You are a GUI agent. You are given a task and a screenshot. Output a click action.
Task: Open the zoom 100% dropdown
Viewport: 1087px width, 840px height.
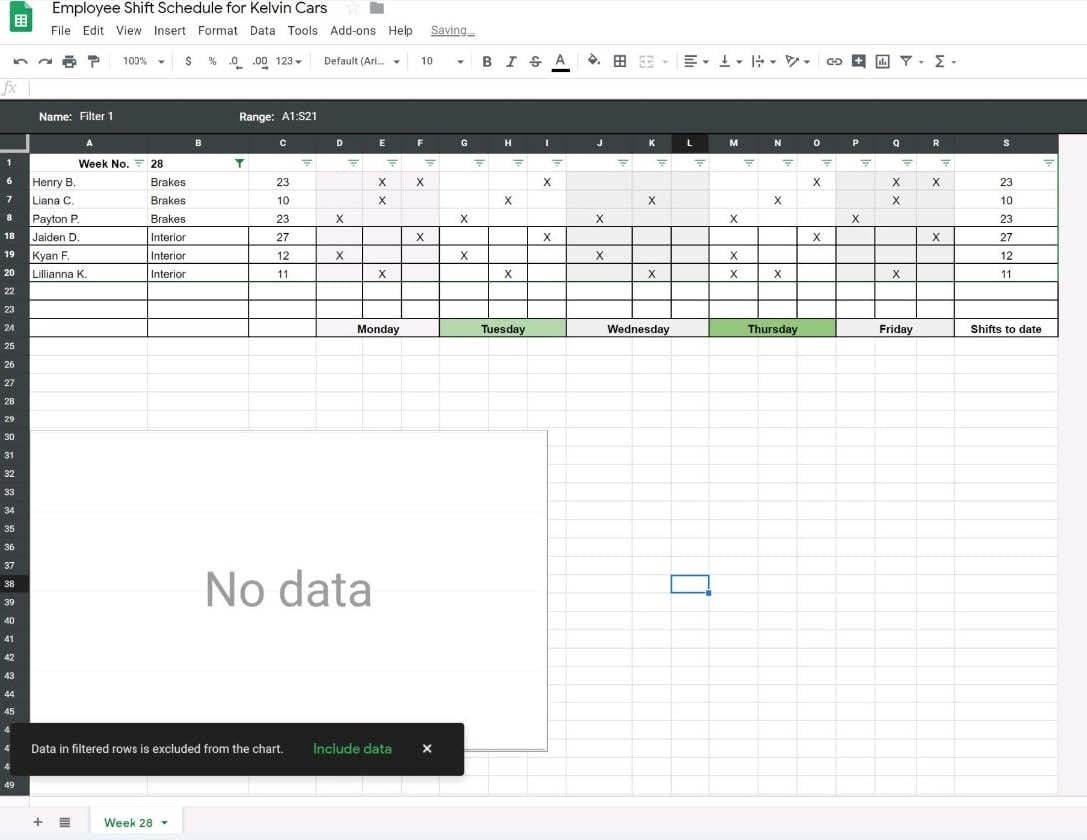pos(143,61)
